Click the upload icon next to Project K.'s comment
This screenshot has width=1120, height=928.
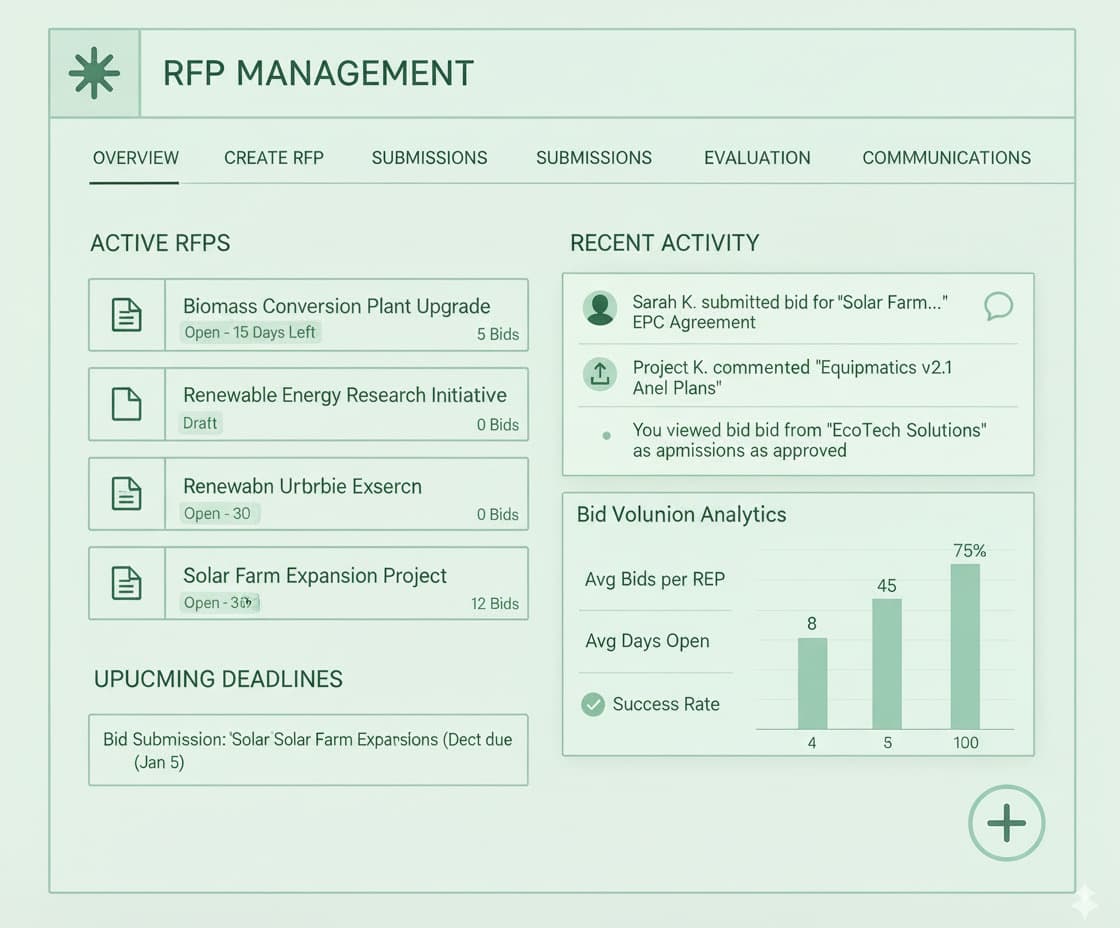pos(600,374)
